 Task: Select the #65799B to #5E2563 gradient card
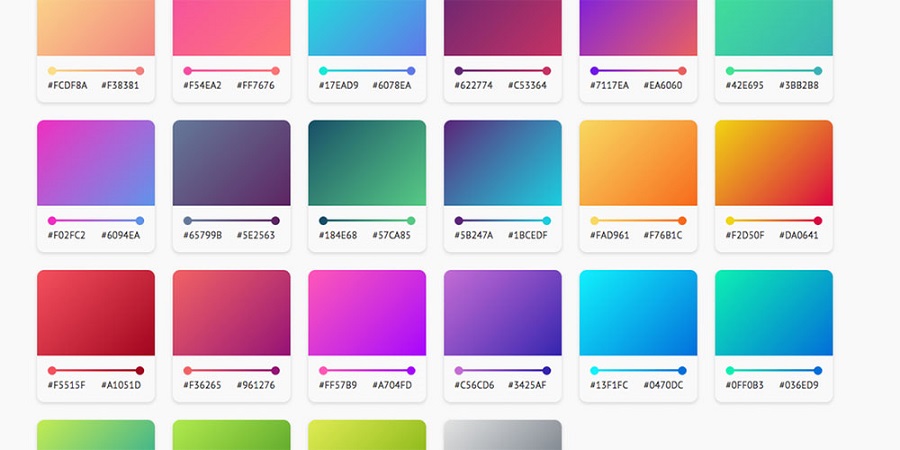[x=231, y=163]
